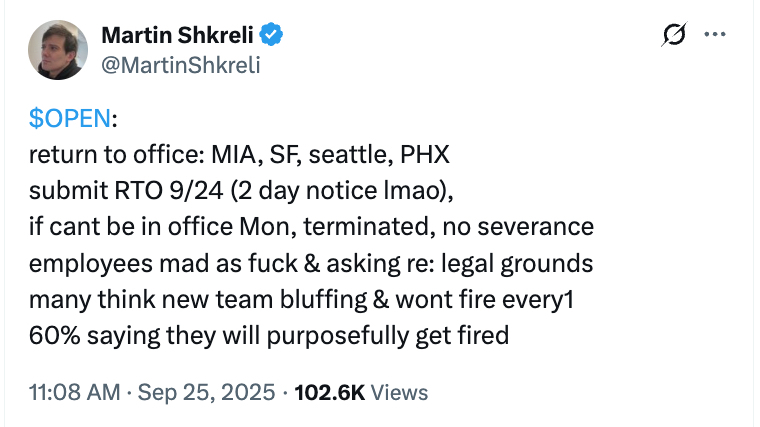Click the word Views beside the count
760x427 pixels.
pyautogui.click(x=399, y=392)
